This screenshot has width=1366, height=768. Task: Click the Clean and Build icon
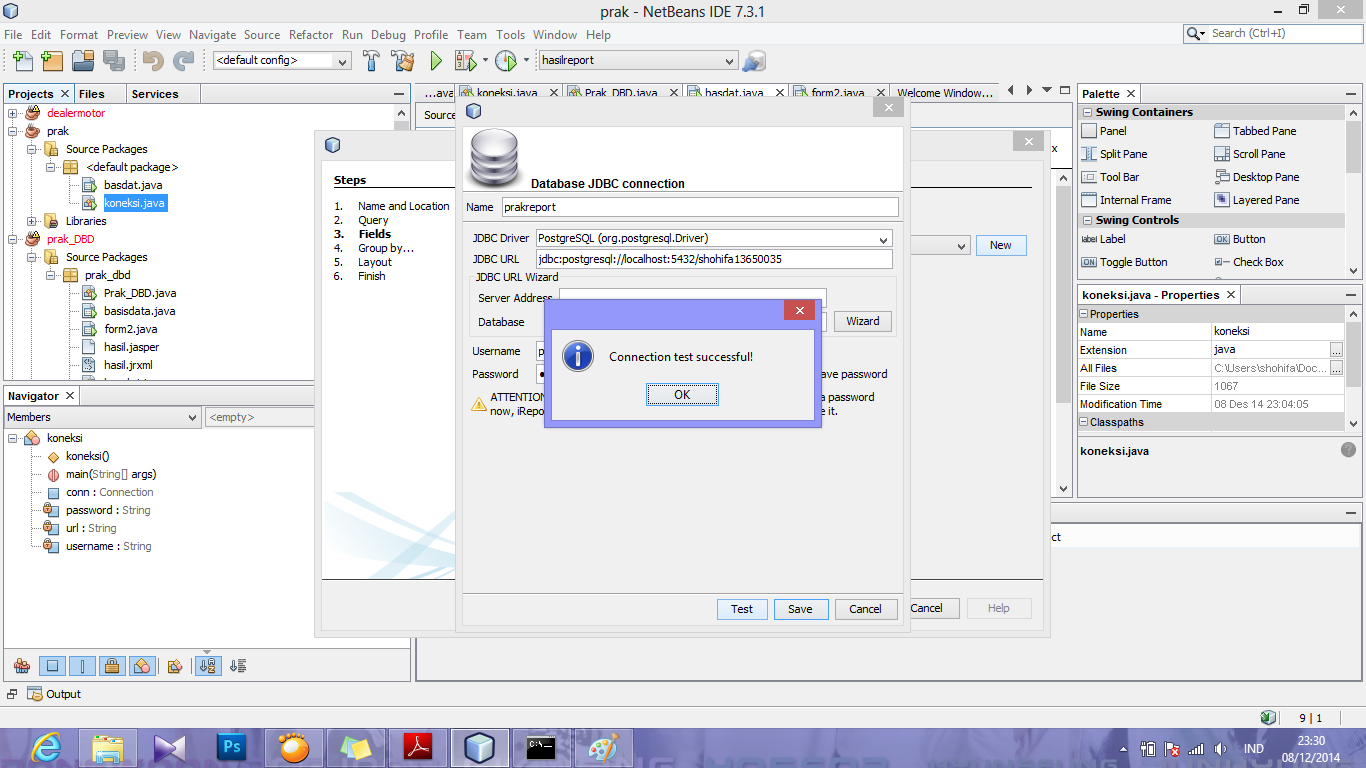[x=403, y=60]
